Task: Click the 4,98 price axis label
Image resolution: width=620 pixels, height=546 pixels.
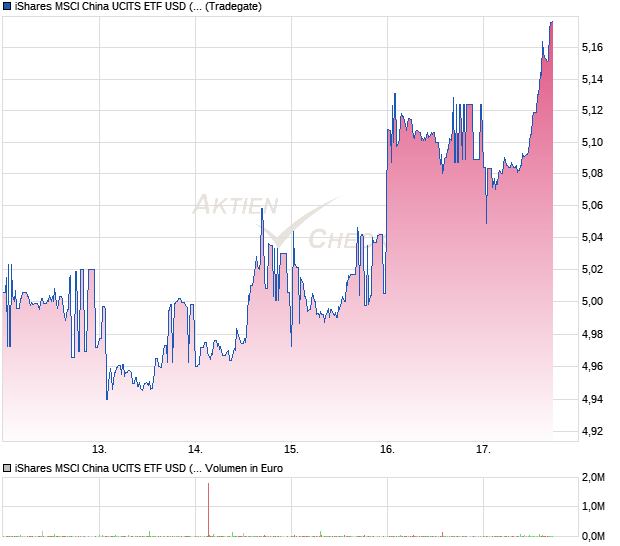Action: coord(592,334)
